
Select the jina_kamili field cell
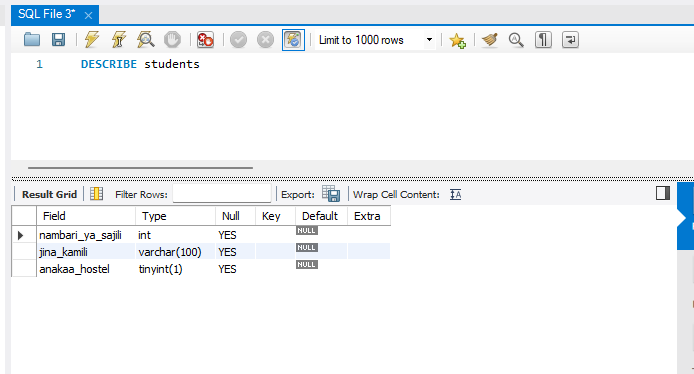[x=86, y=252]
